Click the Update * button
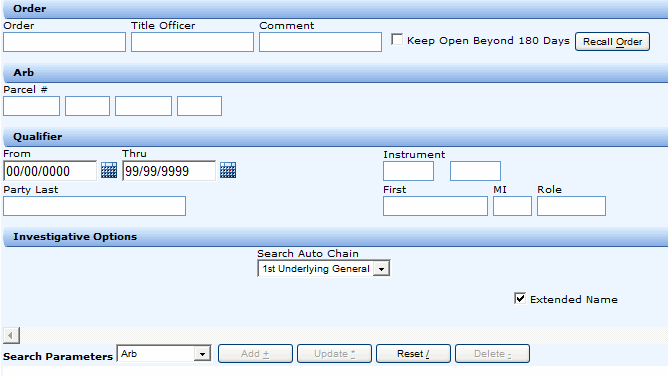Viewport: 668px width, 376px height. [x=334, y=354]
